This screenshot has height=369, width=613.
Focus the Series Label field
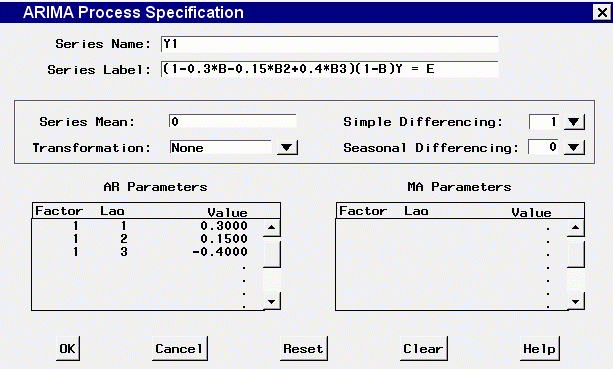pyautogui.click(x=330, y=69)
